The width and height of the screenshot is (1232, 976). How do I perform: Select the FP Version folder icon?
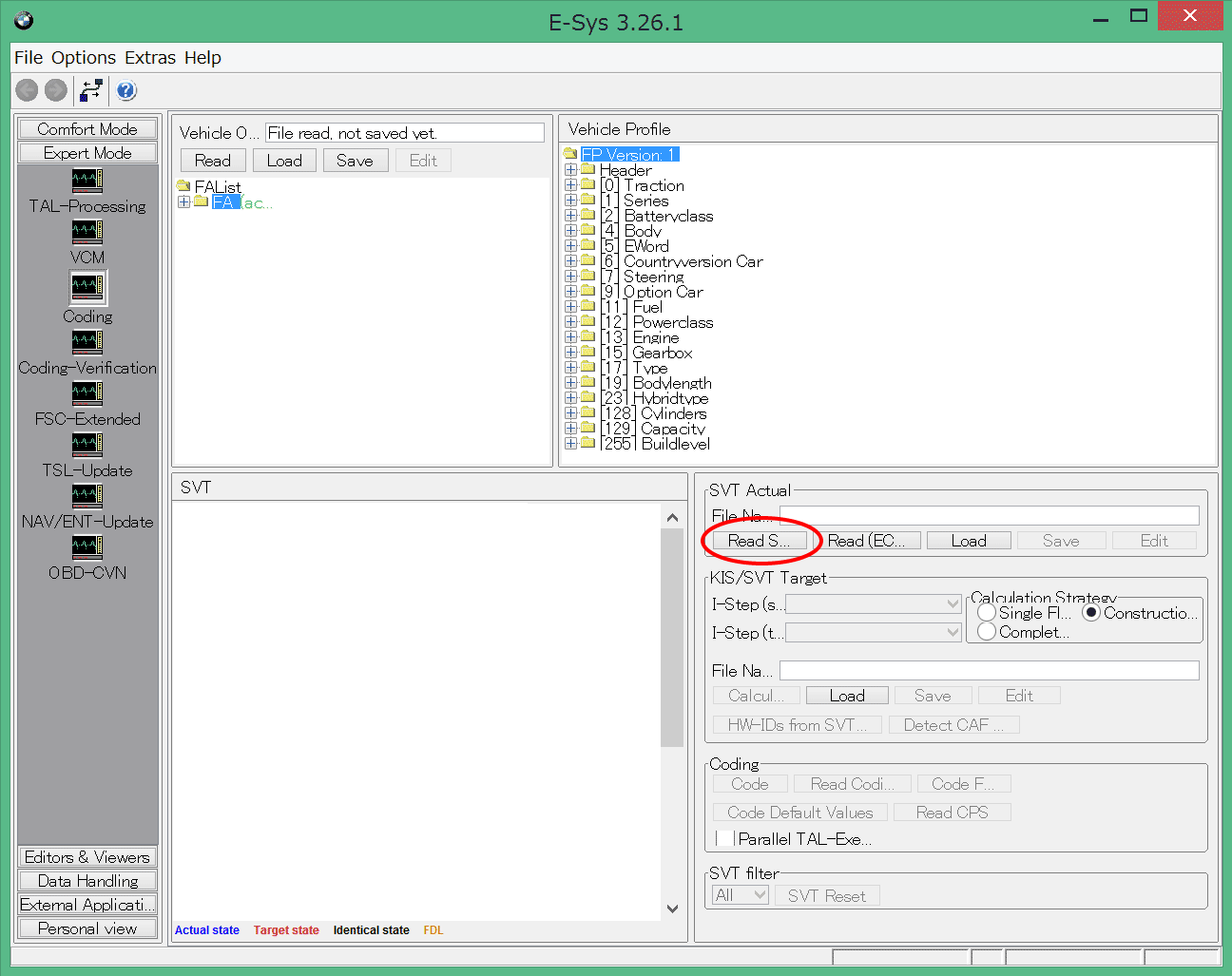tap(570, 154)
